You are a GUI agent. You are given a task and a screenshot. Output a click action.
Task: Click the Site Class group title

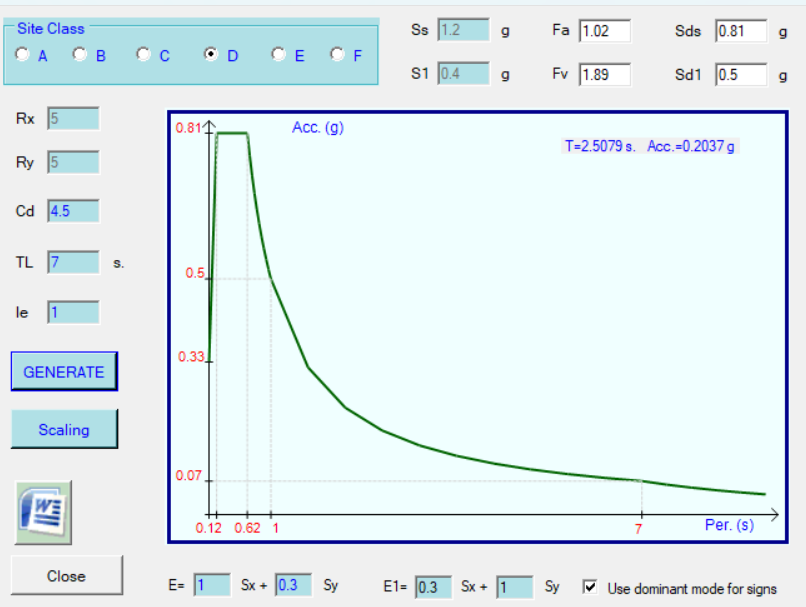(x=50, y=29)
